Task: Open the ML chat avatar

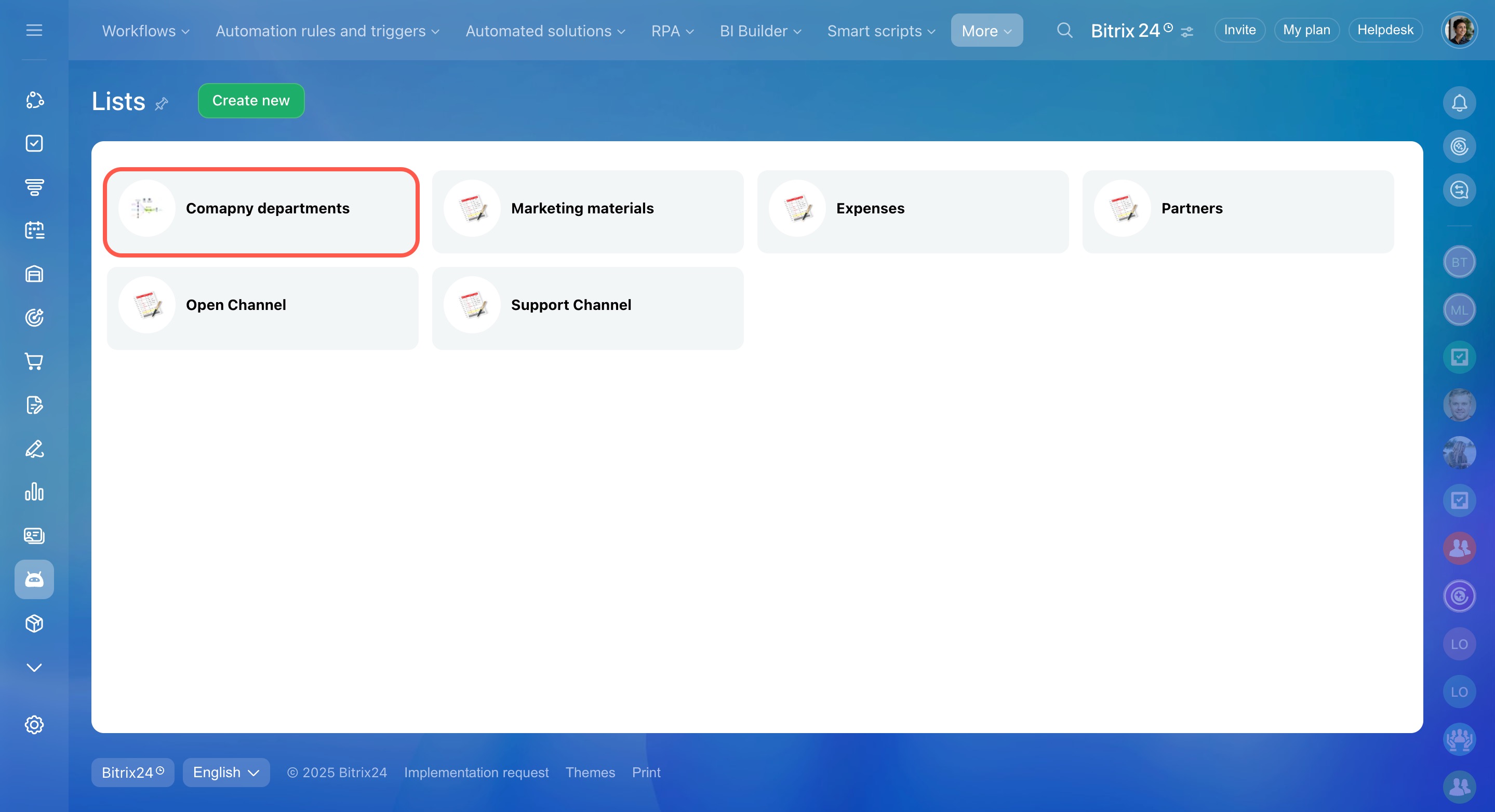Action: [1459, 310]
